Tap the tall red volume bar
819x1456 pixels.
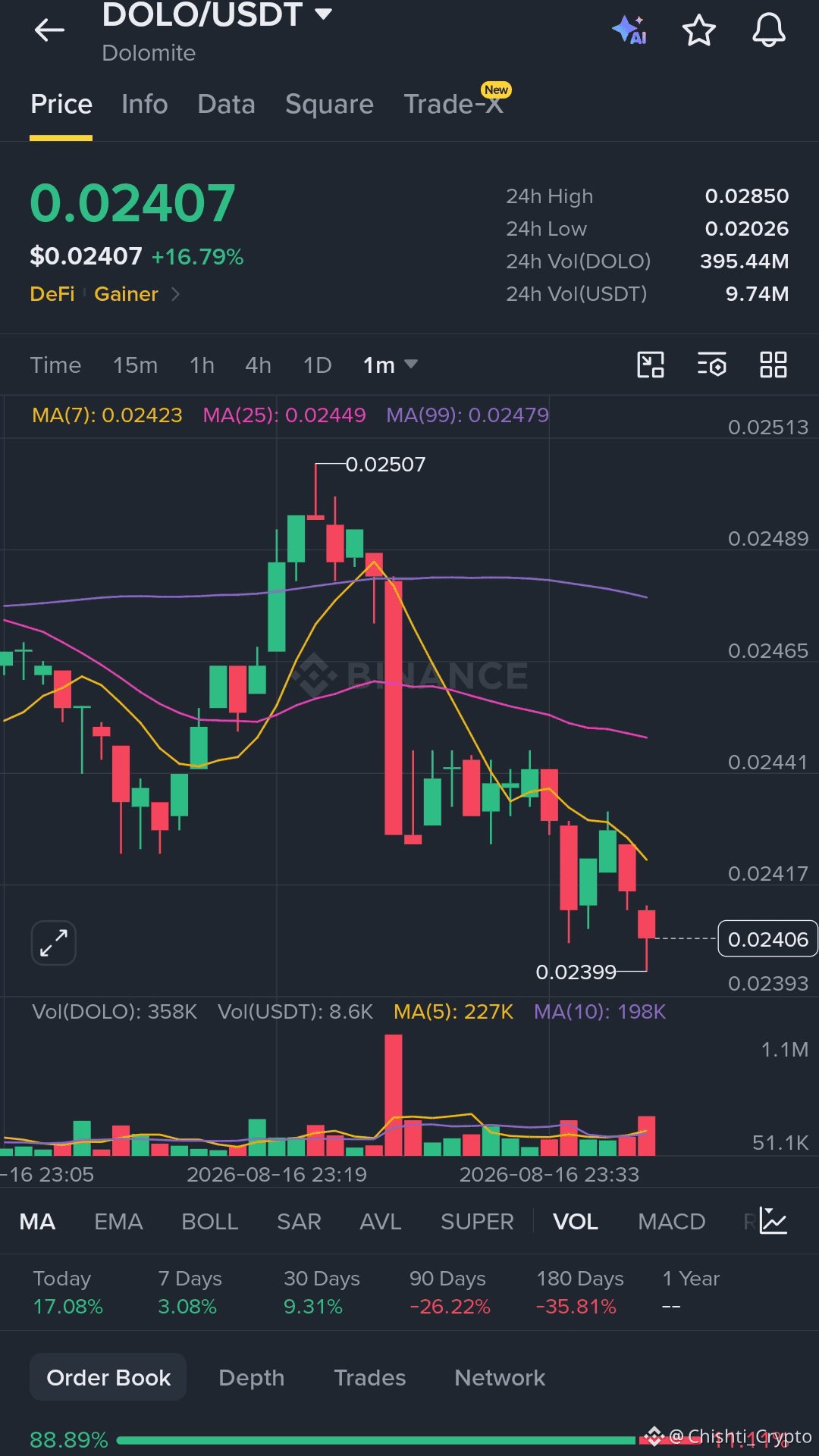[x=394, y=1094]
